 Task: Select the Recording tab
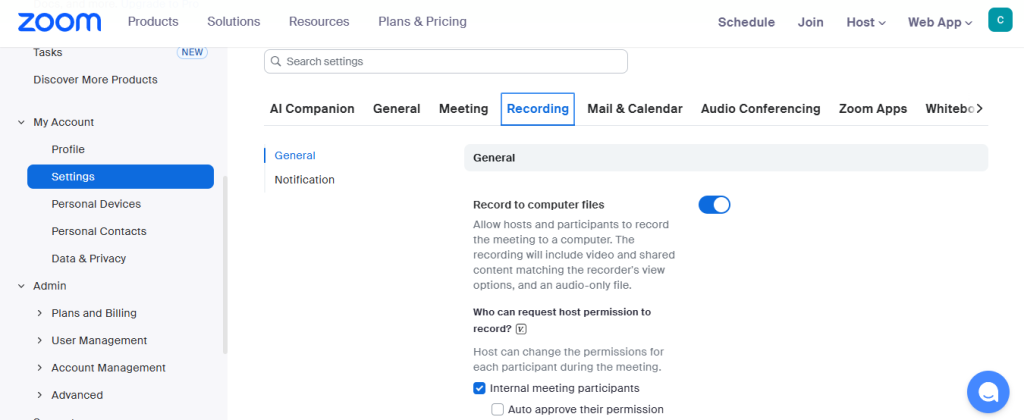(x=537, y=109)
